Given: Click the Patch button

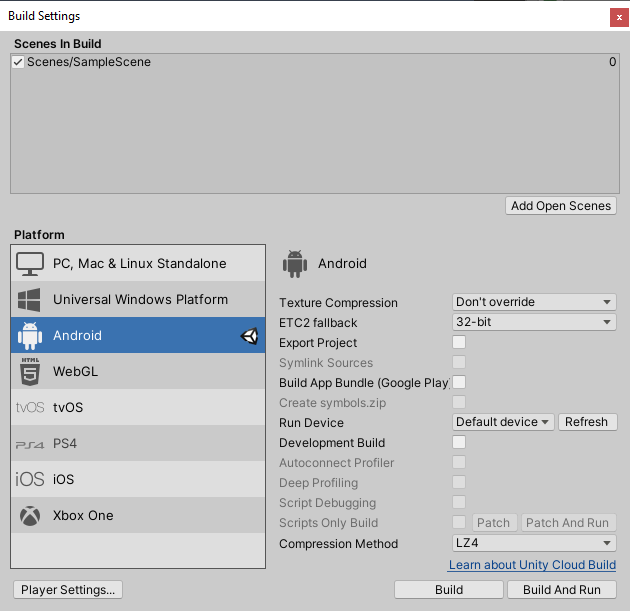Looking at the screenshot, I should (494, 523).
